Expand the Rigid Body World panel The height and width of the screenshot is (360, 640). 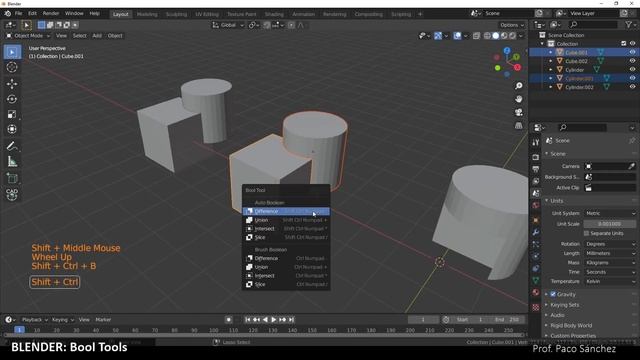(571, 325)
